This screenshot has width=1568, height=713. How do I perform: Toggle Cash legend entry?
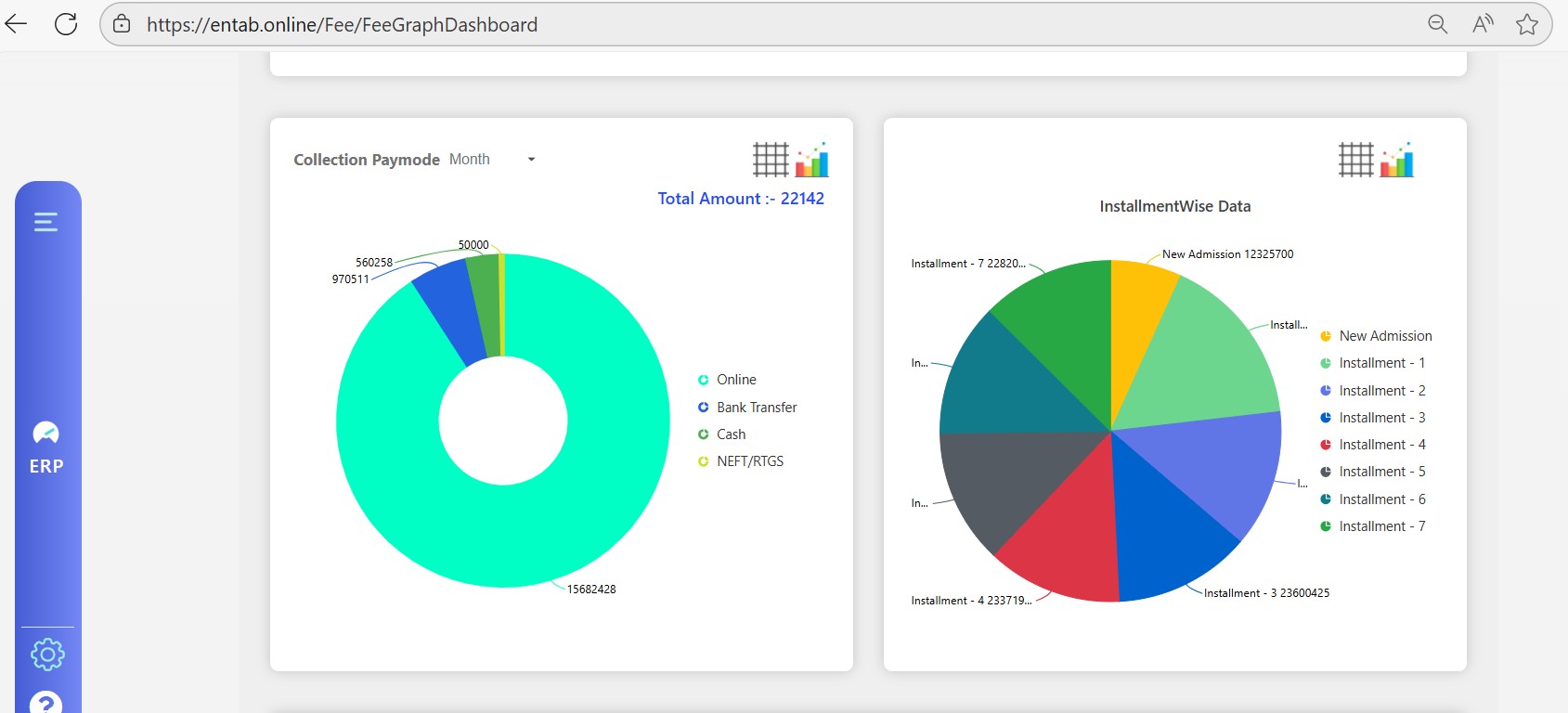pyautogui.click(x=731, y=434)
